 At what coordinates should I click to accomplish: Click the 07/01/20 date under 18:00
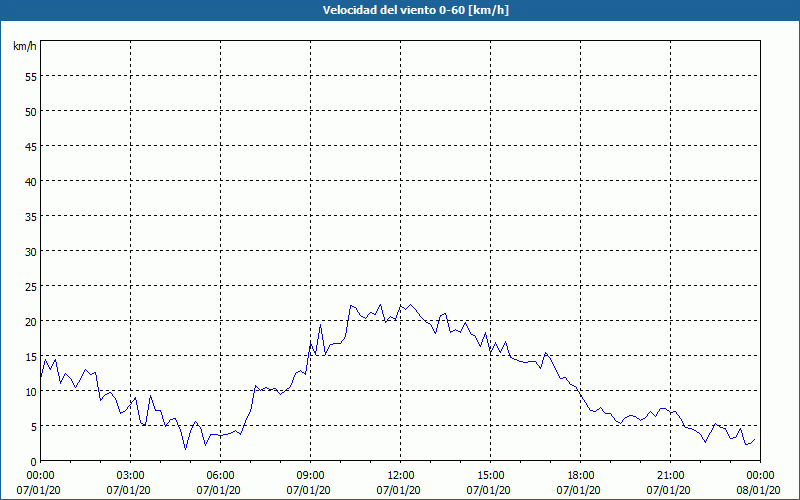[x=579, y=490]
